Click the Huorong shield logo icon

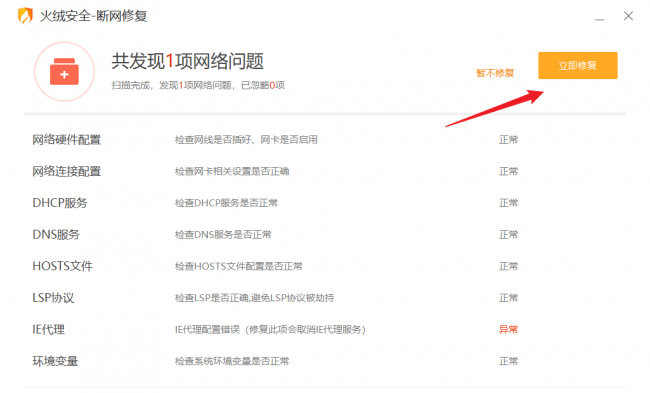click(25, 16)
